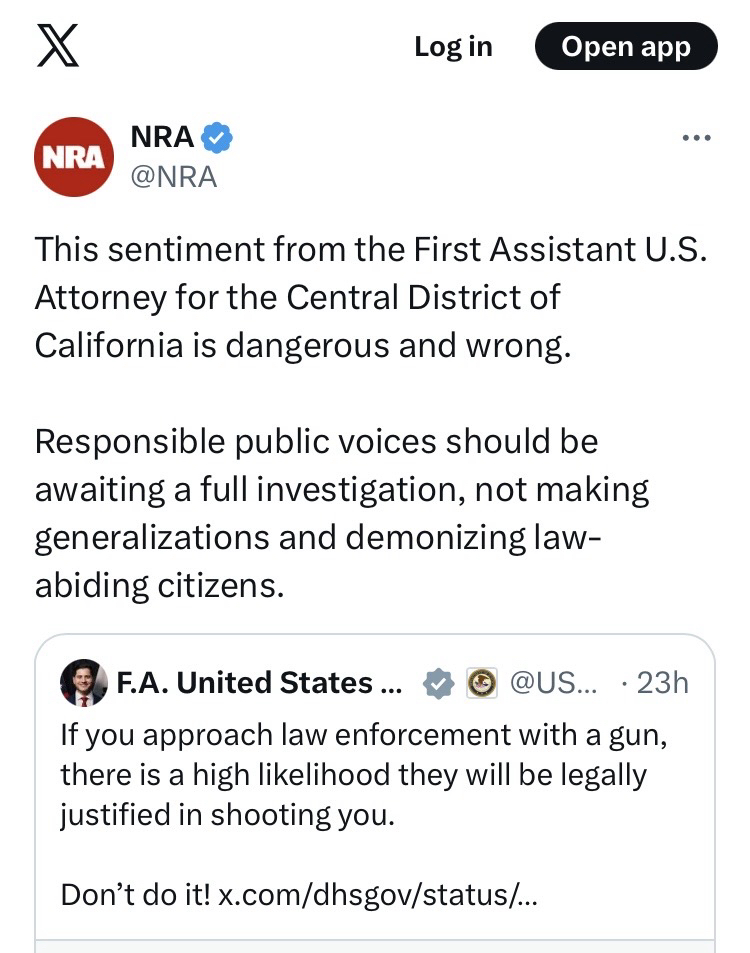This screenshot has width=750, height=953.
Task: Open the F.A. United States display name
Action: pyautogui.click(x=259, y=683)
